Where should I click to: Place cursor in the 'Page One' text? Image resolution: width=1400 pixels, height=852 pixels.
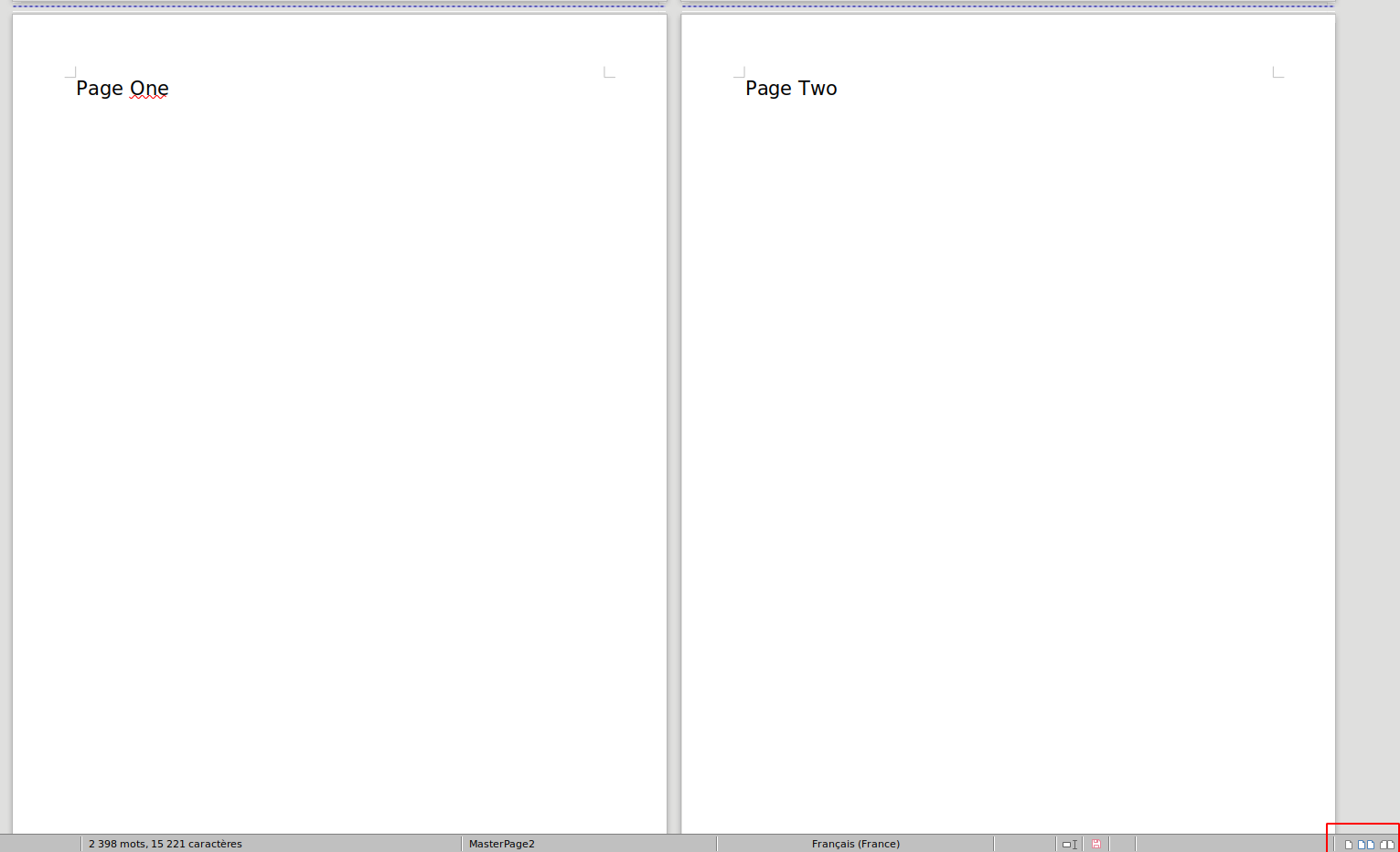[123, 89]
